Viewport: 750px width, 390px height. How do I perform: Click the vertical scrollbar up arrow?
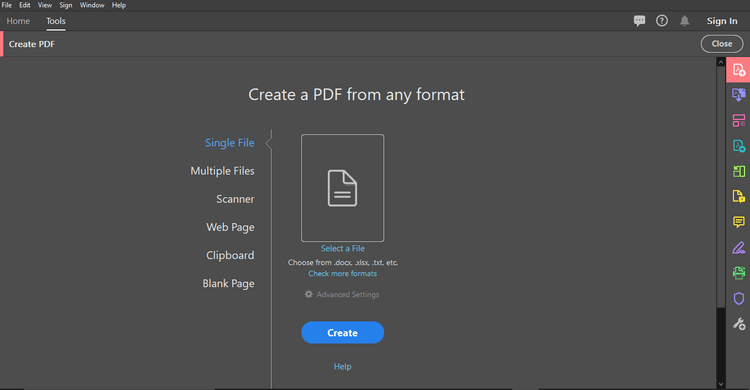pos(721,62)
